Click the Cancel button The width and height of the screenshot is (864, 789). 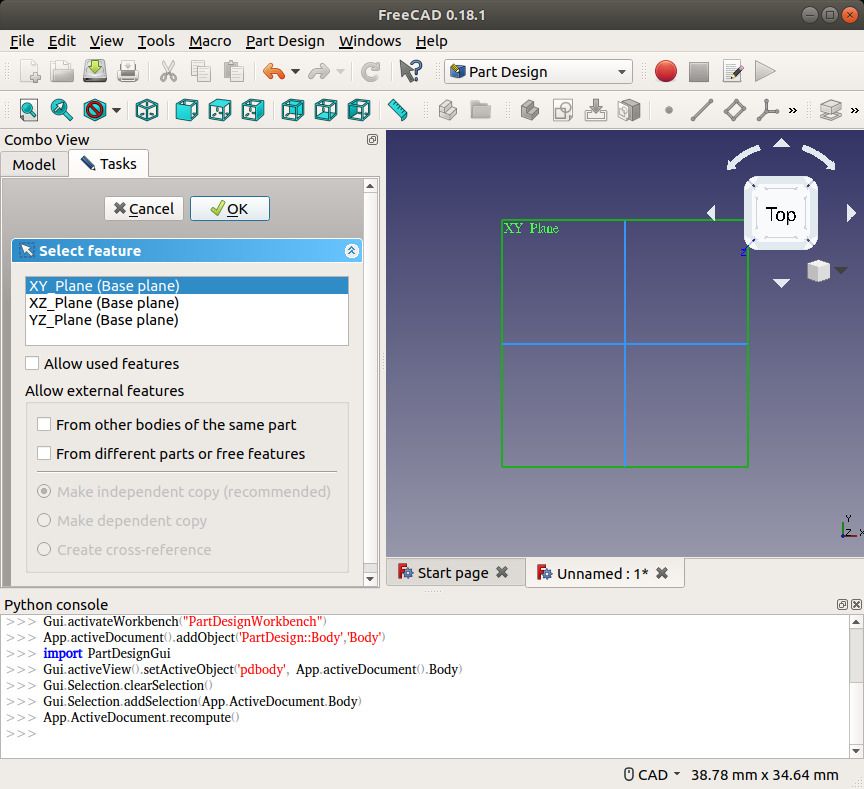tap(144, 209)
